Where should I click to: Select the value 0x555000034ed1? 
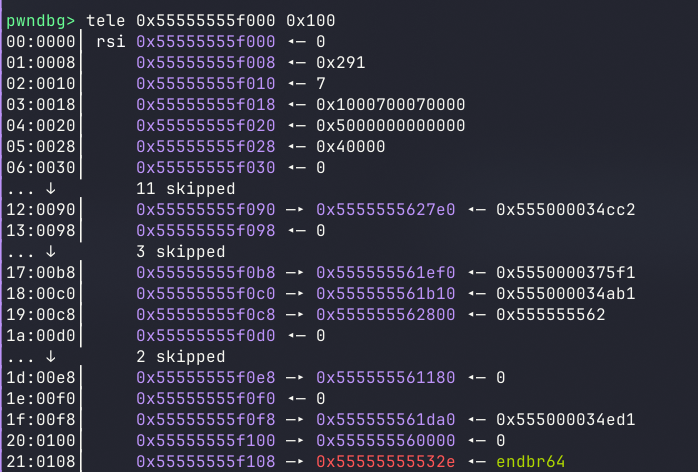(565, 419)
